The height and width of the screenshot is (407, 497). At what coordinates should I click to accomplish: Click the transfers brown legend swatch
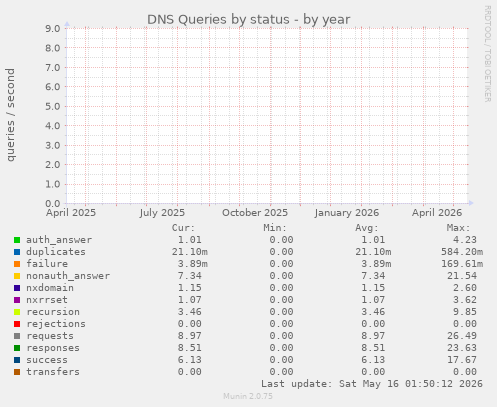(17, 372)
